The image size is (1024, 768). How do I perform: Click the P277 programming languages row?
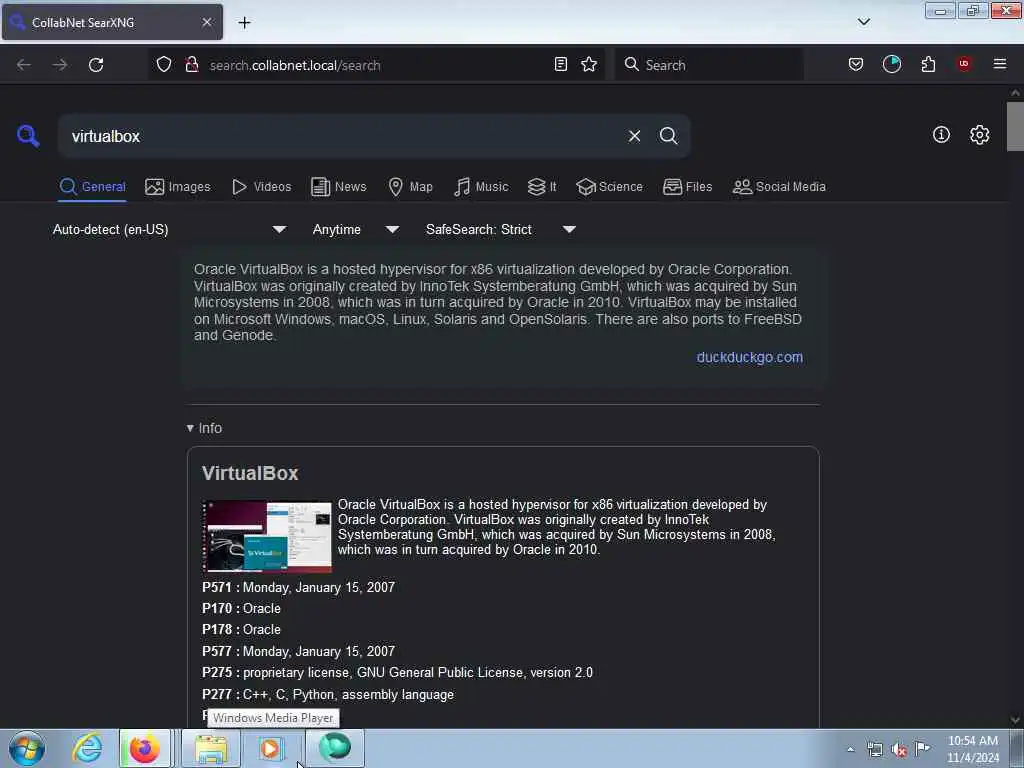pyautogui.click(x=328, y=694)
